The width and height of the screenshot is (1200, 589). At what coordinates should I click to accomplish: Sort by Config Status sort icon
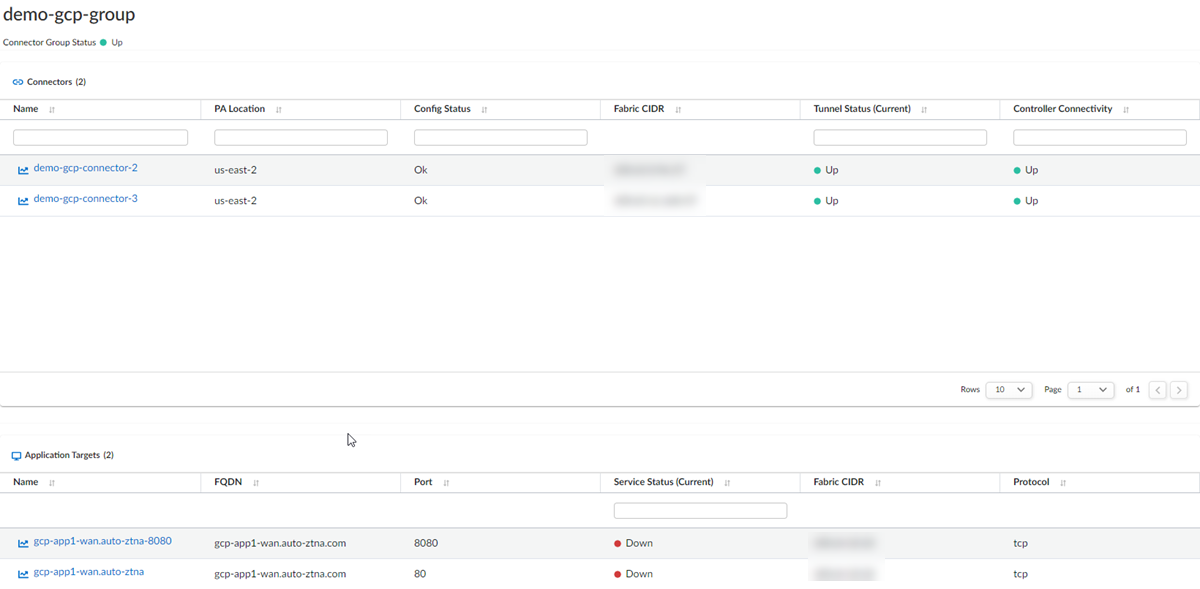pos(484,110)
